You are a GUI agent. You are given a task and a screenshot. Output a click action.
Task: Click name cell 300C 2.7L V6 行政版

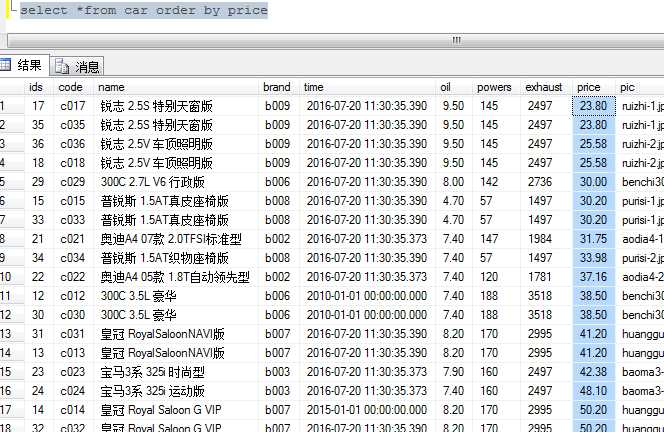pyautogui.click(x=177, y=182)
